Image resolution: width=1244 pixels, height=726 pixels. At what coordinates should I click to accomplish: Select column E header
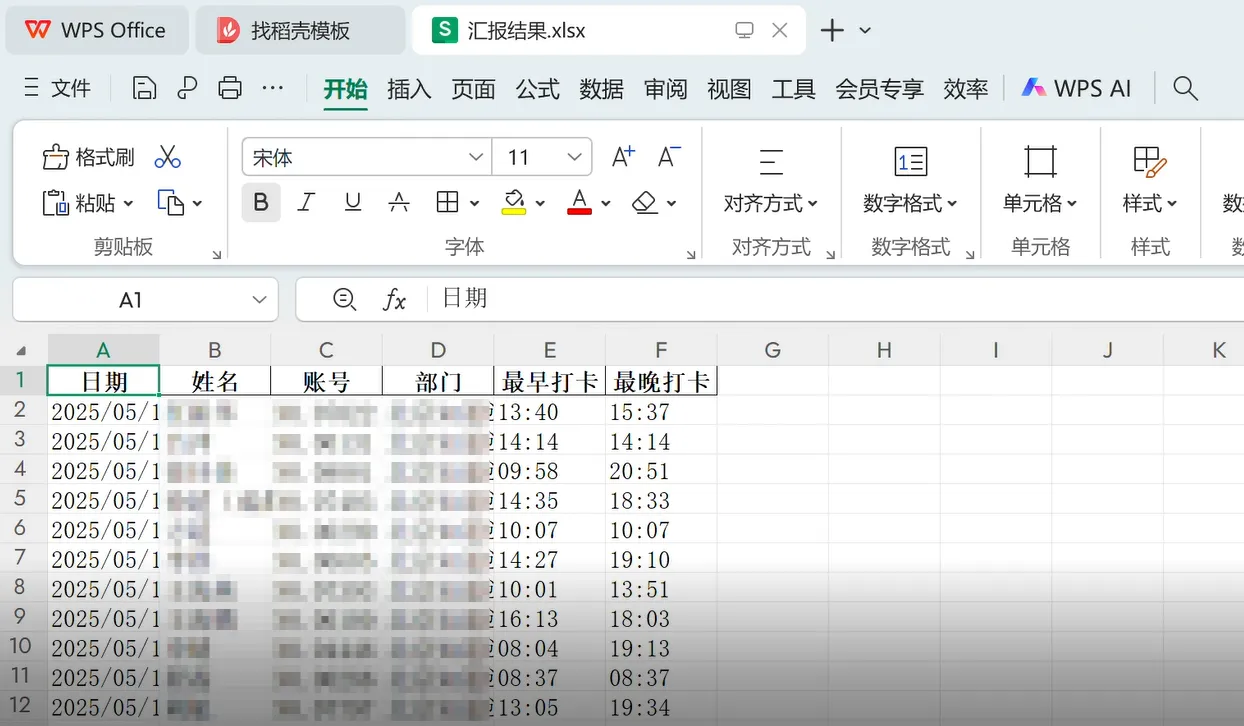pos(549,350)
